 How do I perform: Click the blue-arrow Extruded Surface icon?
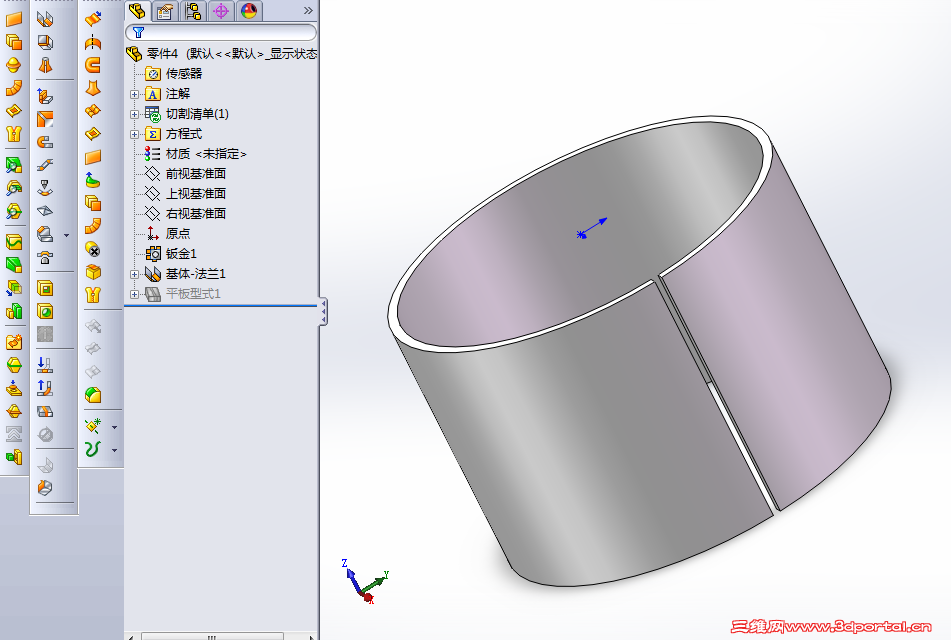(93, 19)
